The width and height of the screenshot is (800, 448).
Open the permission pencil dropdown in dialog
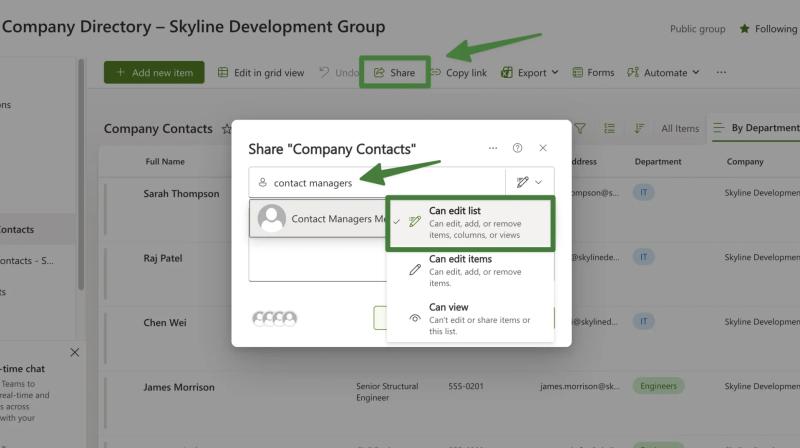(x=529, y=182)
